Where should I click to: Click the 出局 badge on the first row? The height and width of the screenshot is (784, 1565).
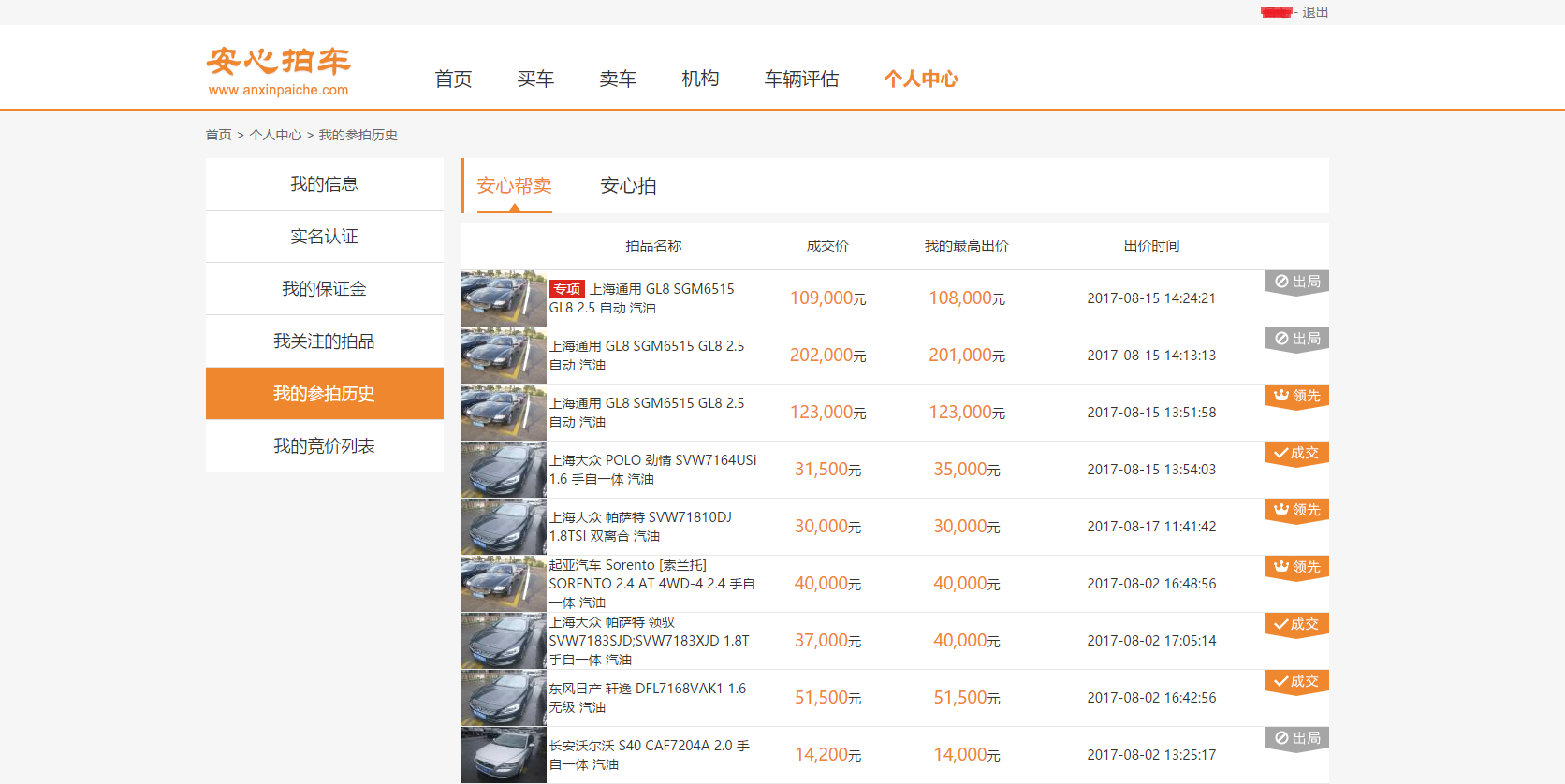[1296, 282]
